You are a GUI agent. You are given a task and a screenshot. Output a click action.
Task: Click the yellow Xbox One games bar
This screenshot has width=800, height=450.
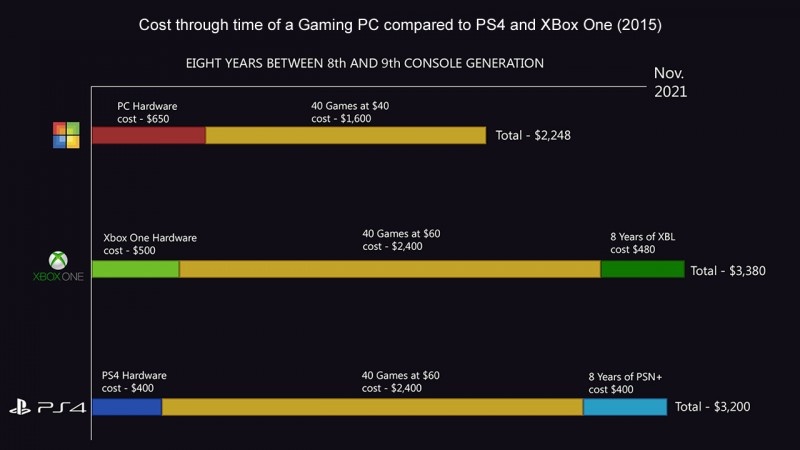point(389,269)
